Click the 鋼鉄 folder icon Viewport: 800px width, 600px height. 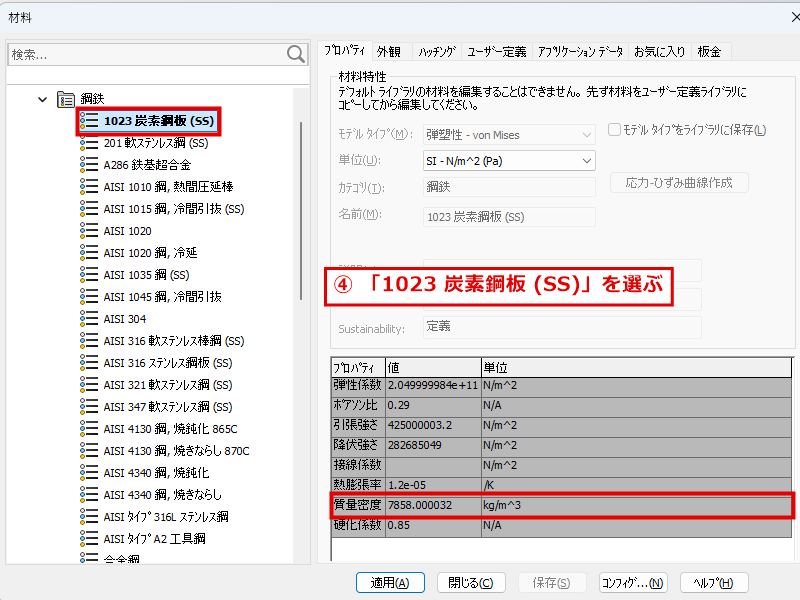click(66, 99)
